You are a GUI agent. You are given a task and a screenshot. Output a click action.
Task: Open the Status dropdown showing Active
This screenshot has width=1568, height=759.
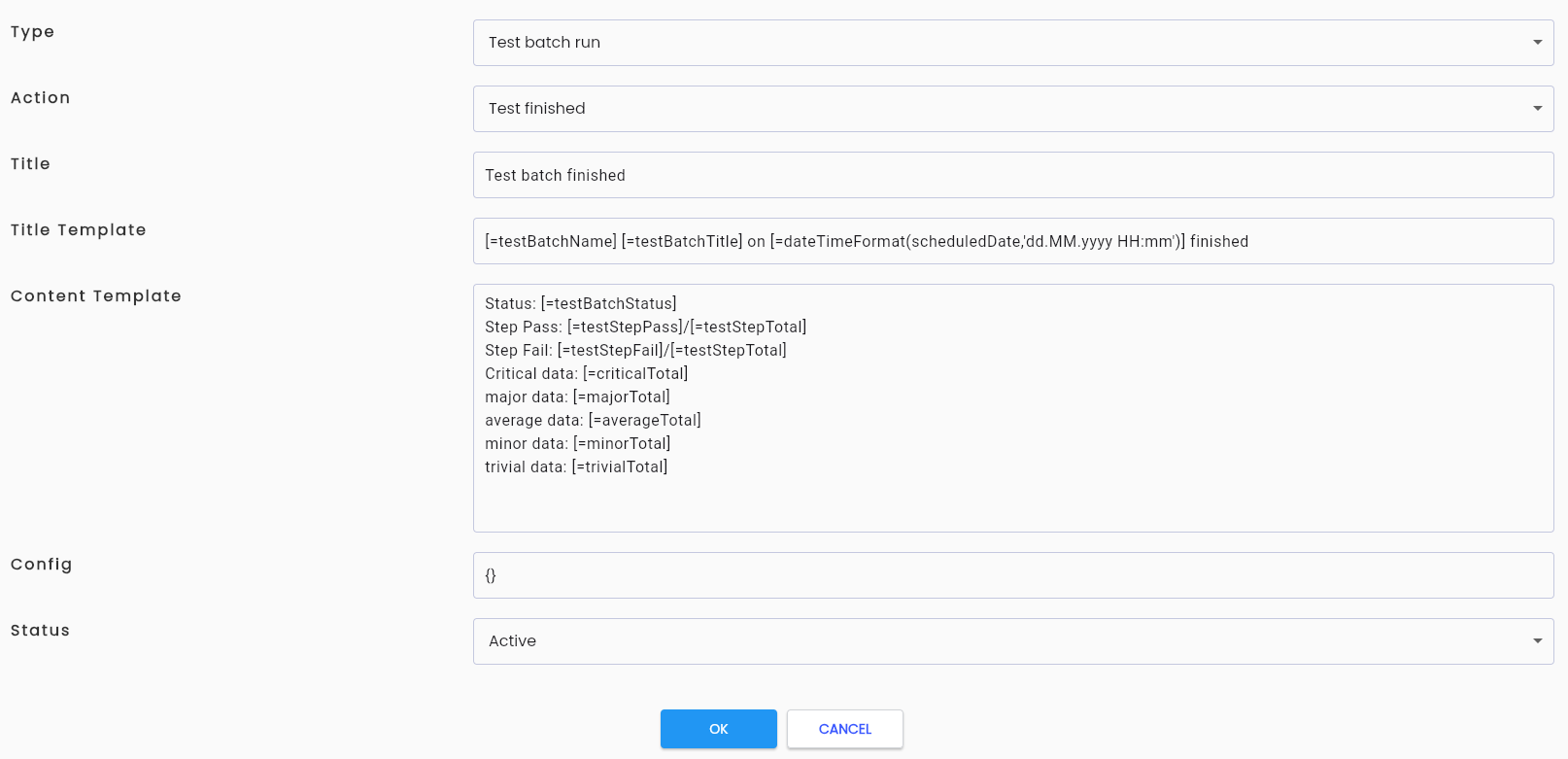1013,641
